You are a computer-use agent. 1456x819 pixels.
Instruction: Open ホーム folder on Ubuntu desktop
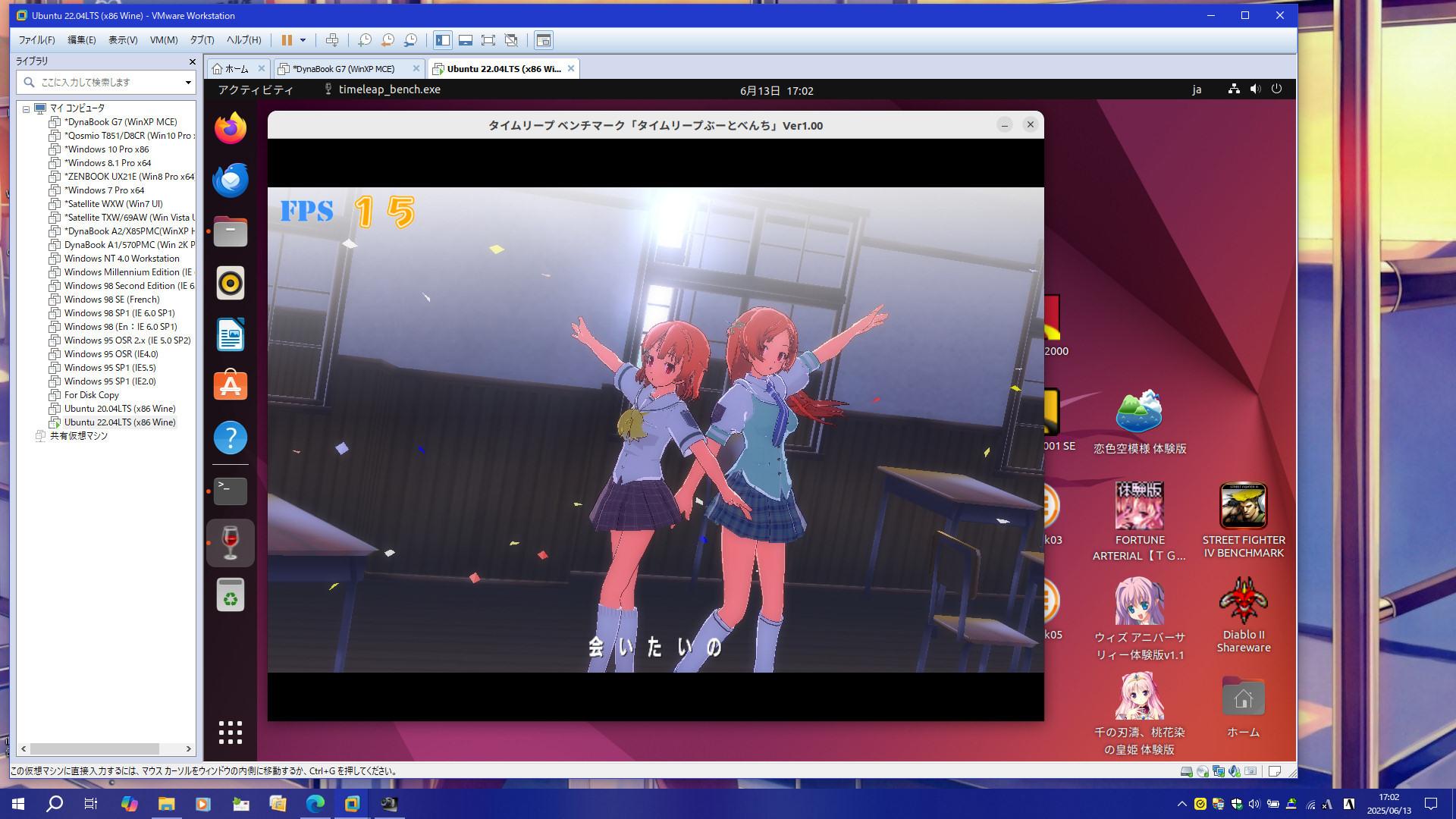coord(1244,706)
